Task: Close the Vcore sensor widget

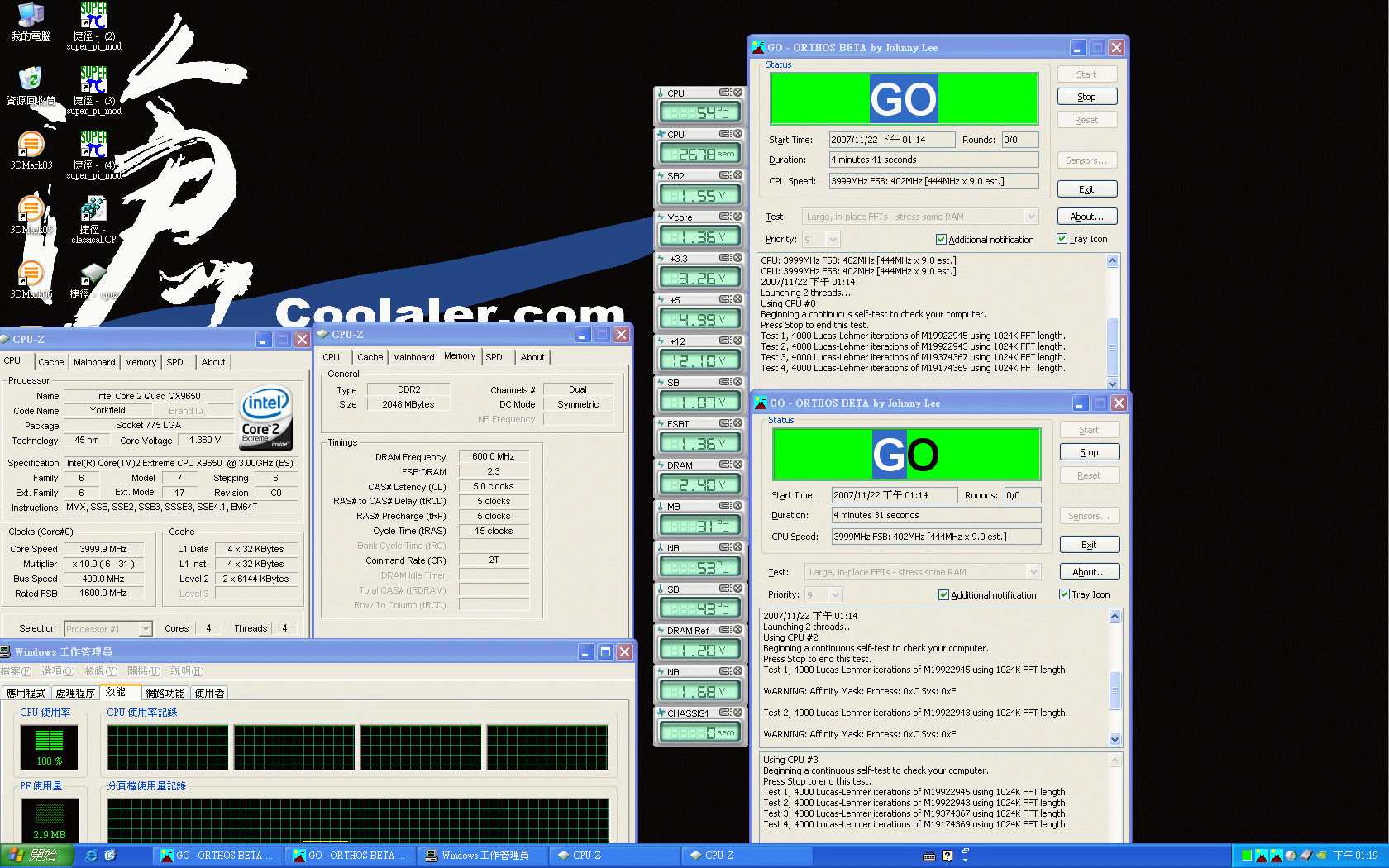Action: pyautogui.click(x=737, y=217)
